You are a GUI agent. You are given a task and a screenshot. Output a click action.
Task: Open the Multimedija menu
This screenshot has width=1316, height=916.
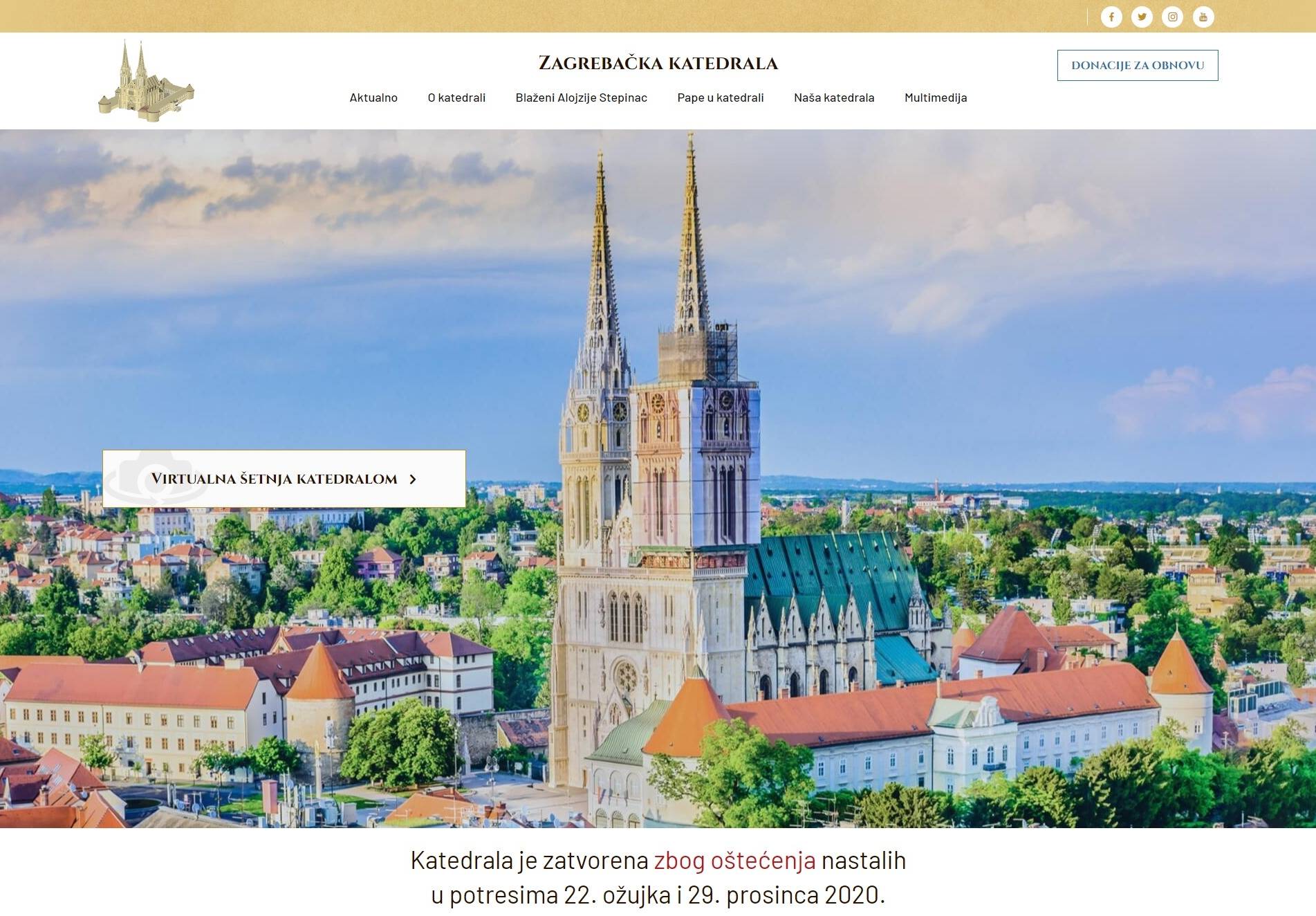tap(936, 98)
